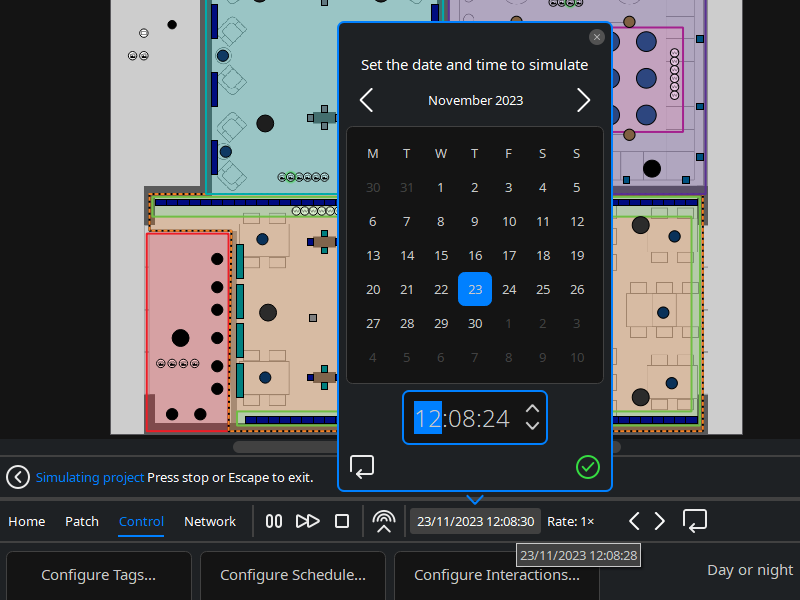Select the large black fixture in red zone
The width and height of the screenshot is (800, 600).
pyautogui.click(x=181, y=338)
